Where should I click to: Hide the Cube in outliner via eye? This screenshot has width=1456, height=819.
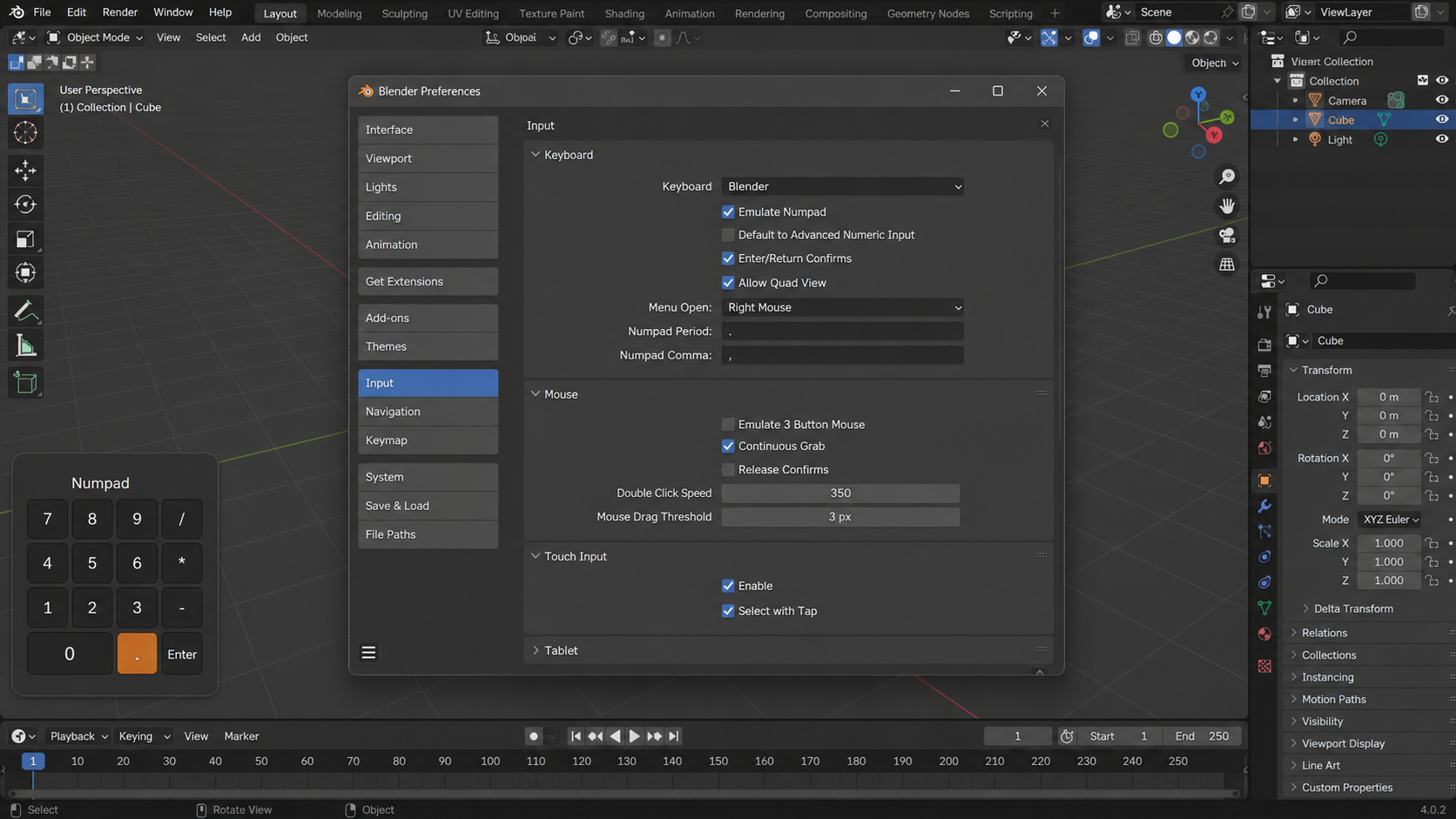point(1442,120)
